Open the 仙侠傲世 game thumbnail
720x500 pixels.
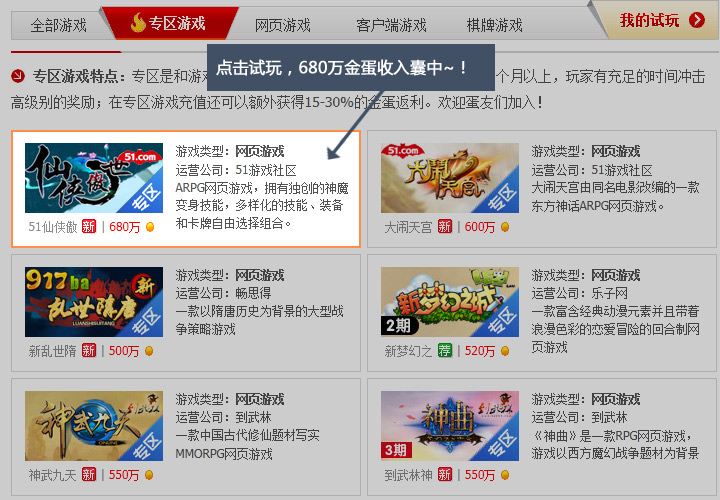94,178
